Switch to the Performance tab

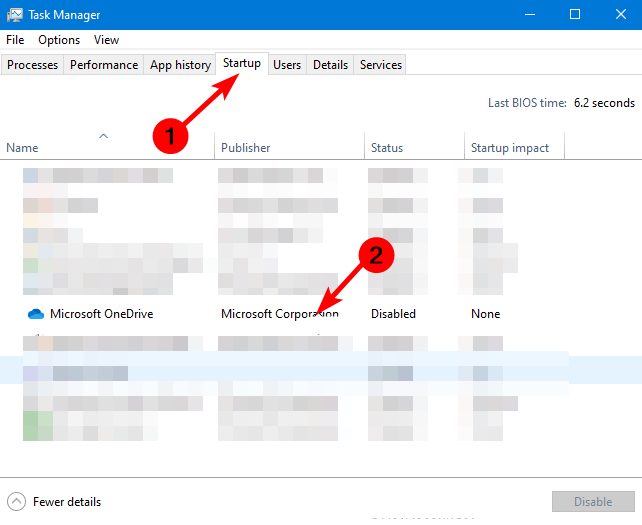(104, 65)
